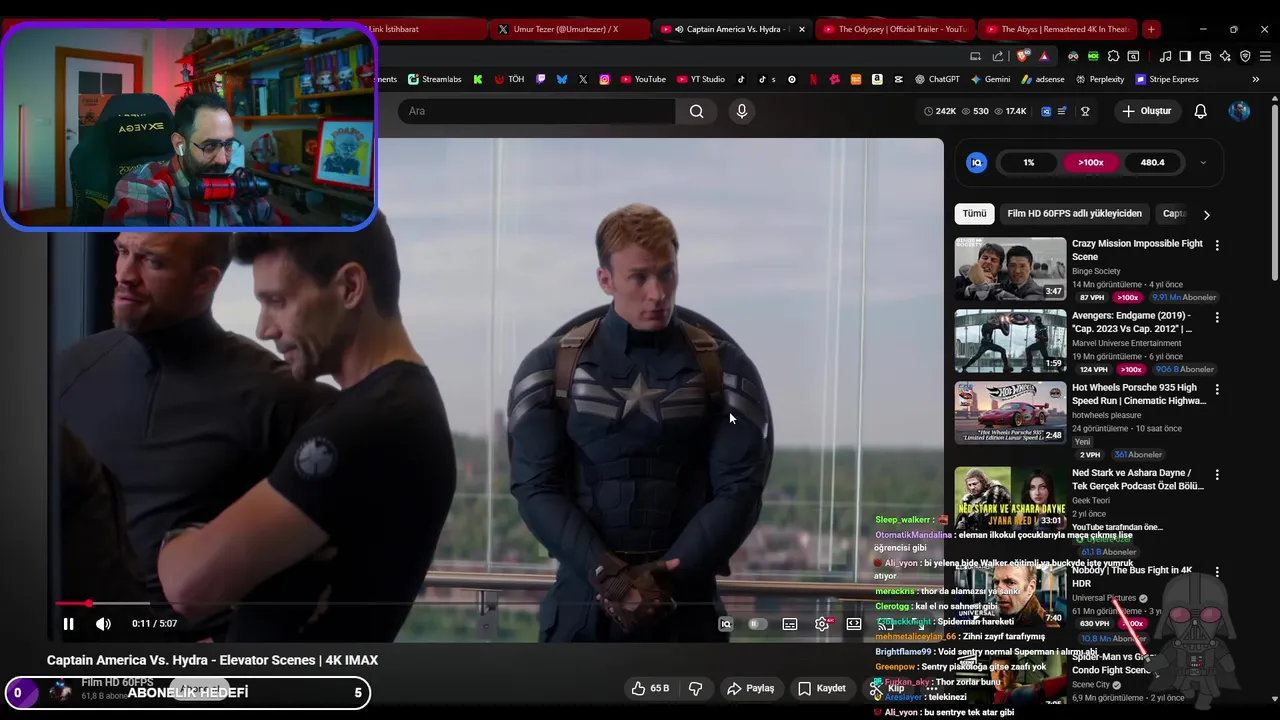Open the Bluesky bookmark icon
Screen dimensions: 1280x720
tap(562, 79)
